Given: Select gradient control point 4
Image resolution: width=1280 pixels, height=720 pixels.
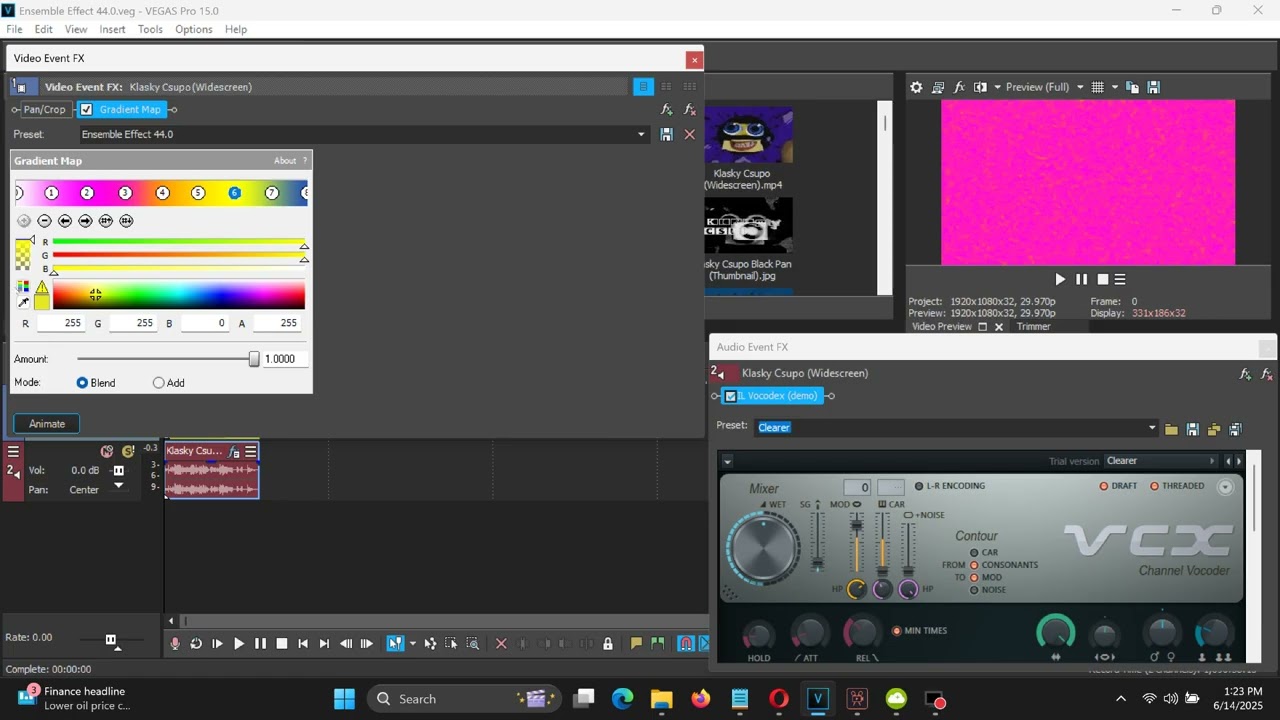Looking at the screenshot, I should tap(162, 193).
